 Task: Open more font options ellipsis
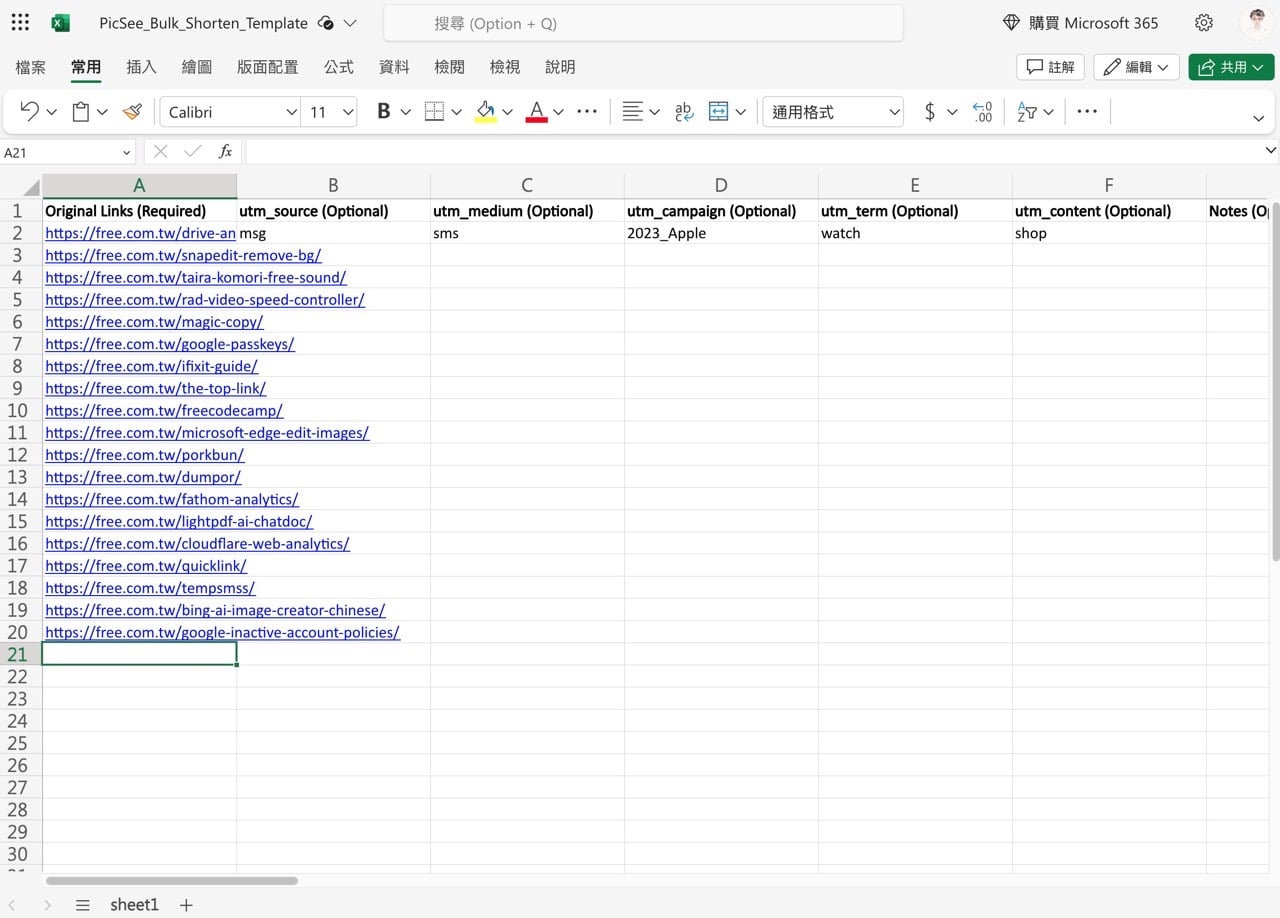click(x=587, y=112)
